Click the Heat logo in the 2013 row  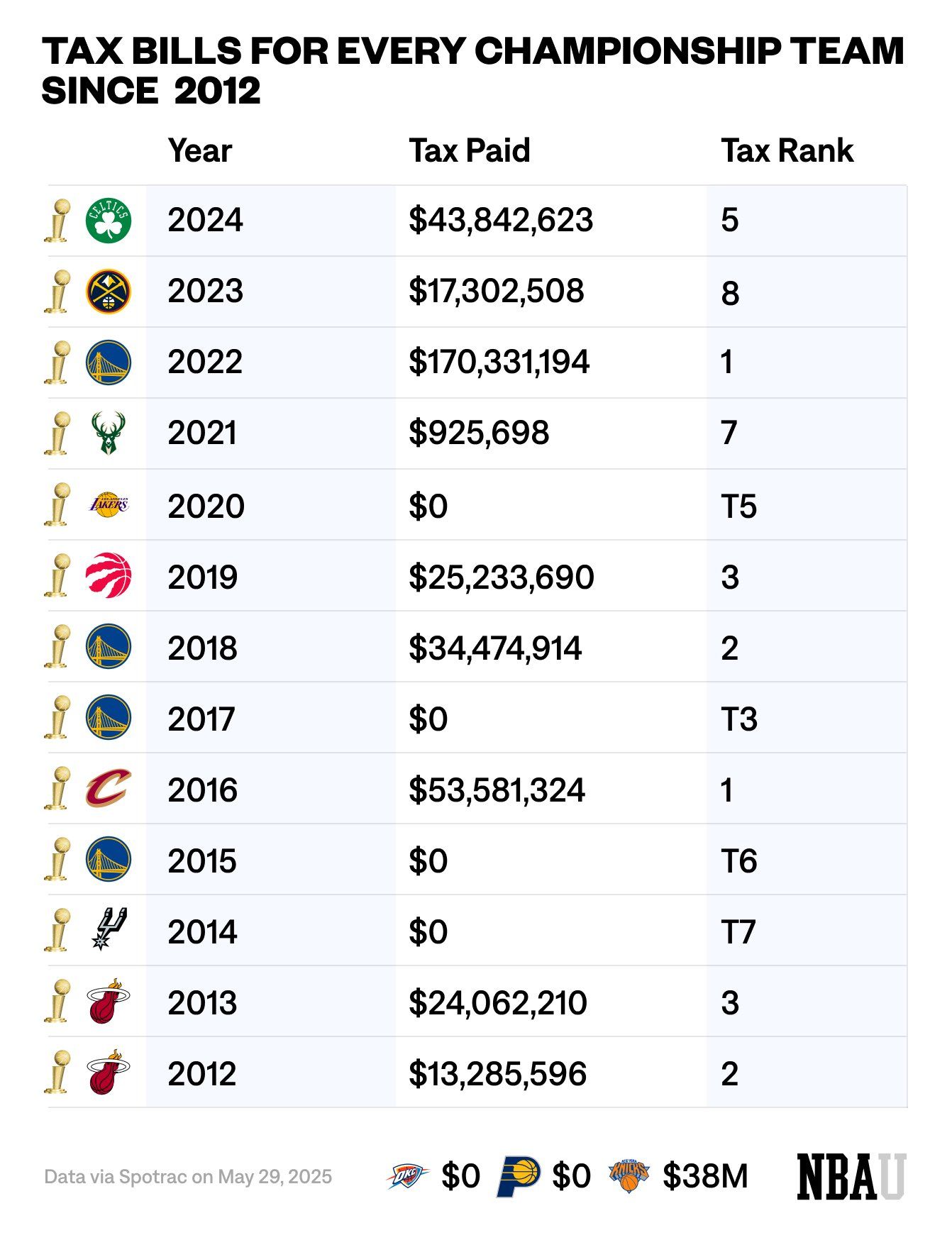tap(109, 1001)
